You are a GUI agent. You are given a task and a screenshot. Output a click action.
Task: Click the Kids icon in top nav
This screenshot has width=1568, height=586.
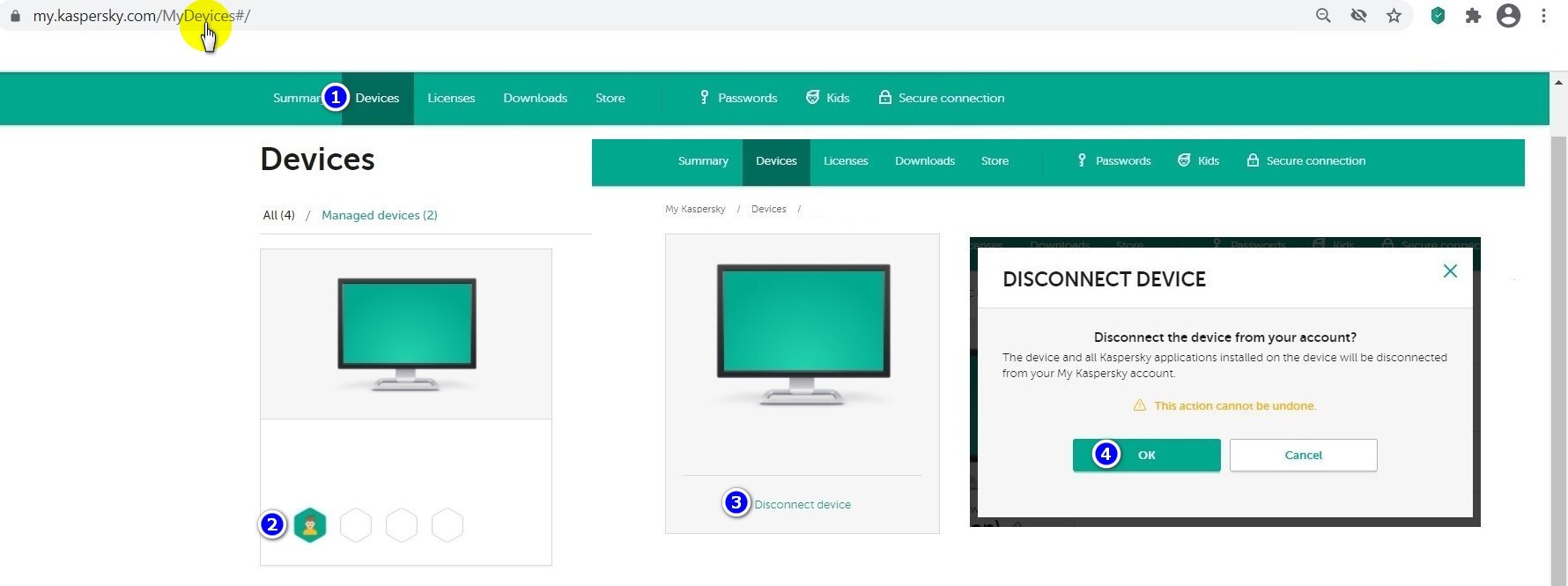(812, 98)
